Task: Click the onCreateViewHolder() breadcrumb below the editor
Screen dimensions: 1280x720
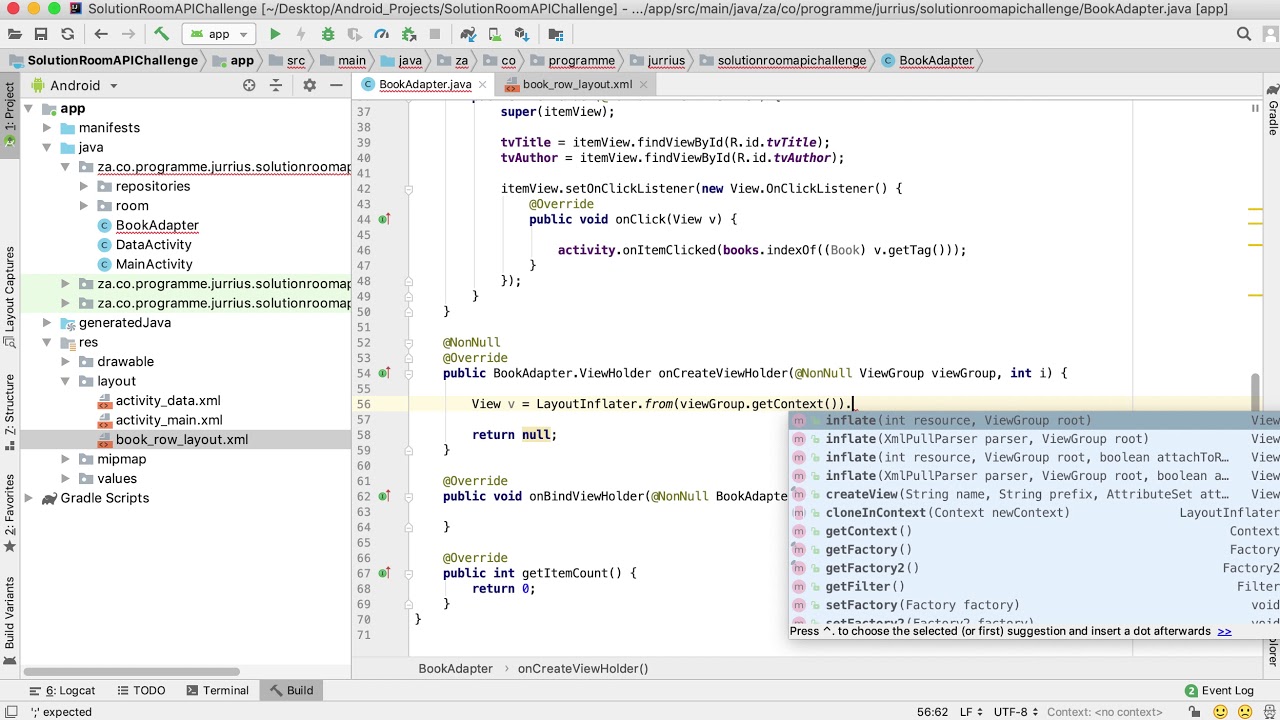Action: point(583,668)
